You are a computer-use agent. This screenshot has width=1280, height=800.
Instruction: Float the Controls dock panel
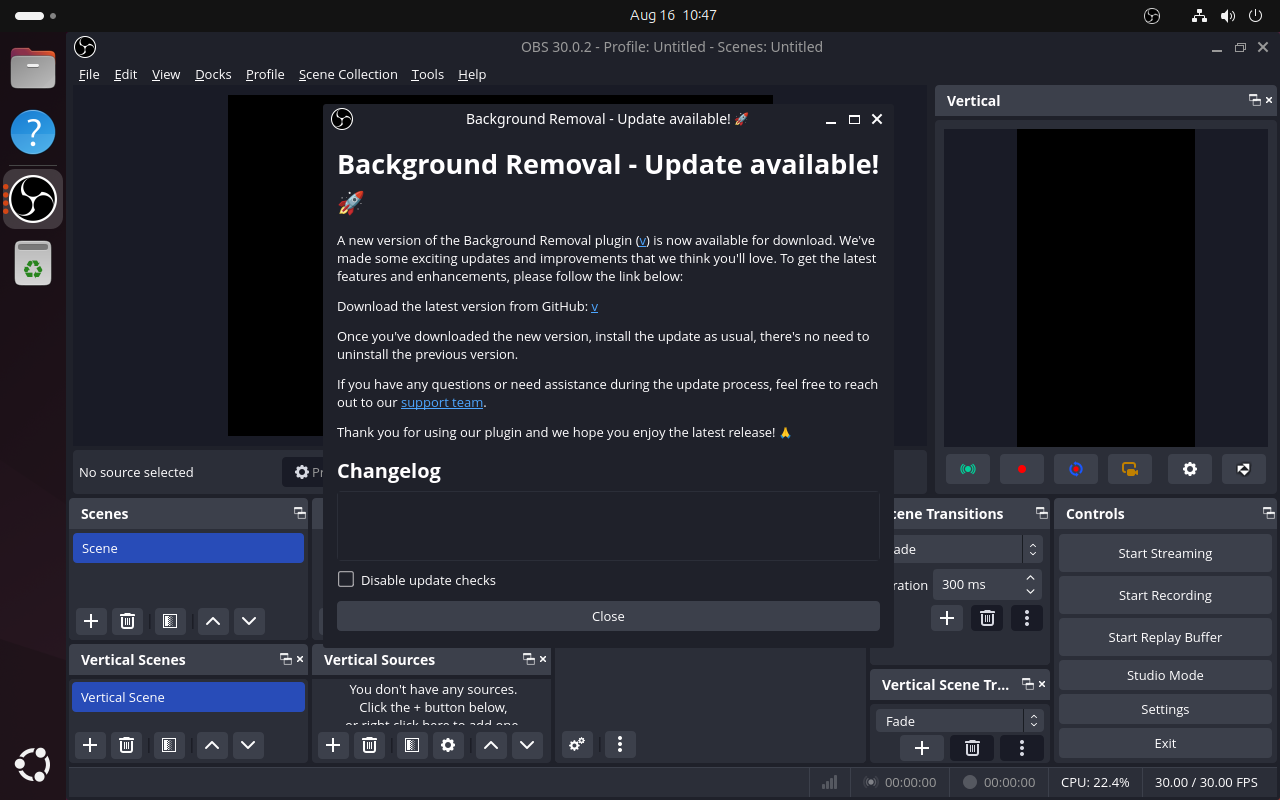click(1269, 513)
